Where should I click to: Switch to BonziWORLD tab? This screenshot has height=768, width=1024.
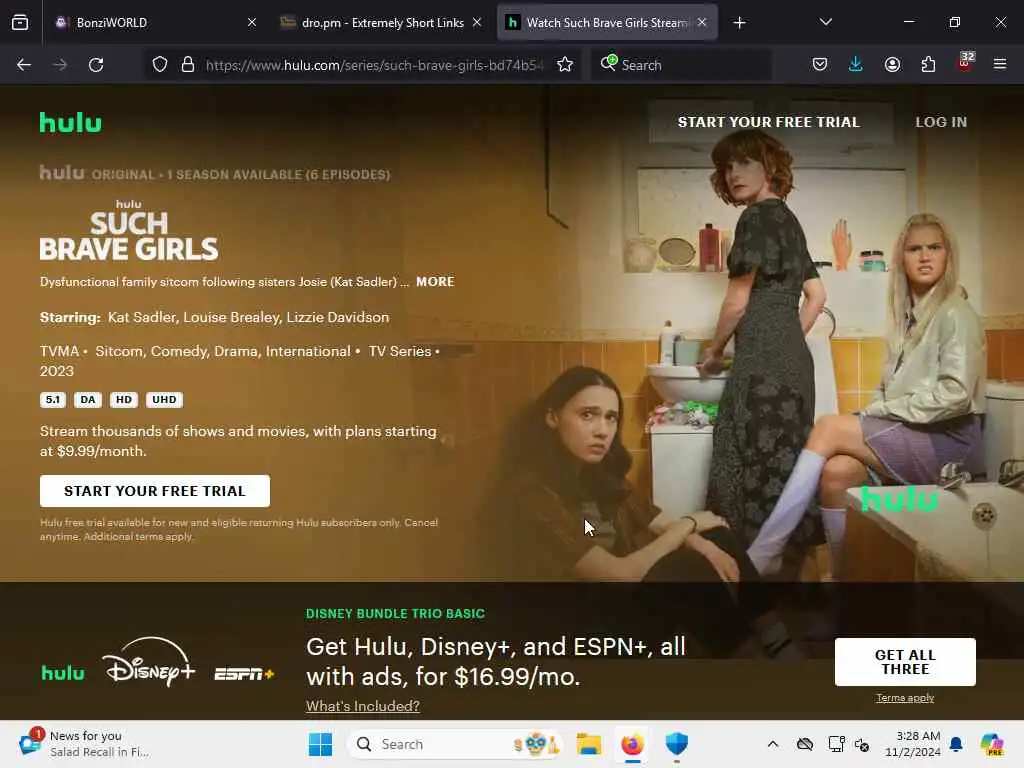[x=157, y=22]
